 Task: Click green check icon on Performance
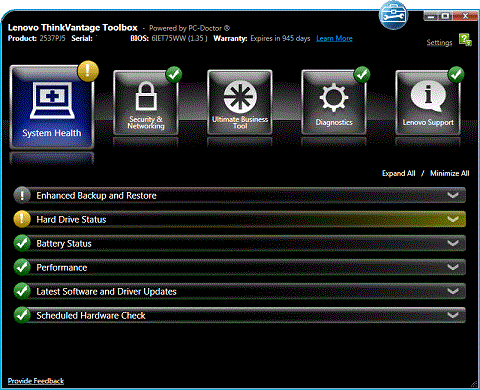tap(22, 267)
